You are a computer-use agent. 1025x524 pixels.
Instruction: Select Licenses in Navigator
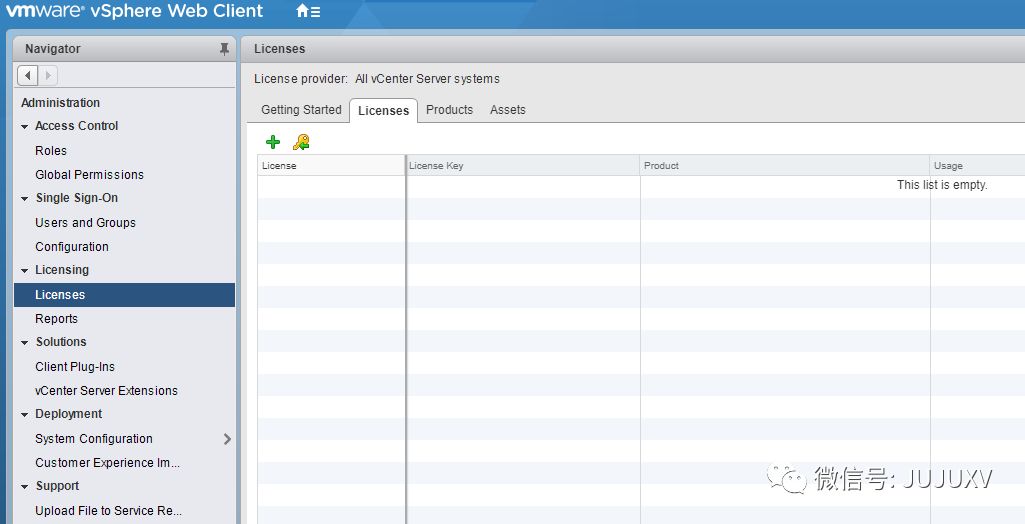124,295
